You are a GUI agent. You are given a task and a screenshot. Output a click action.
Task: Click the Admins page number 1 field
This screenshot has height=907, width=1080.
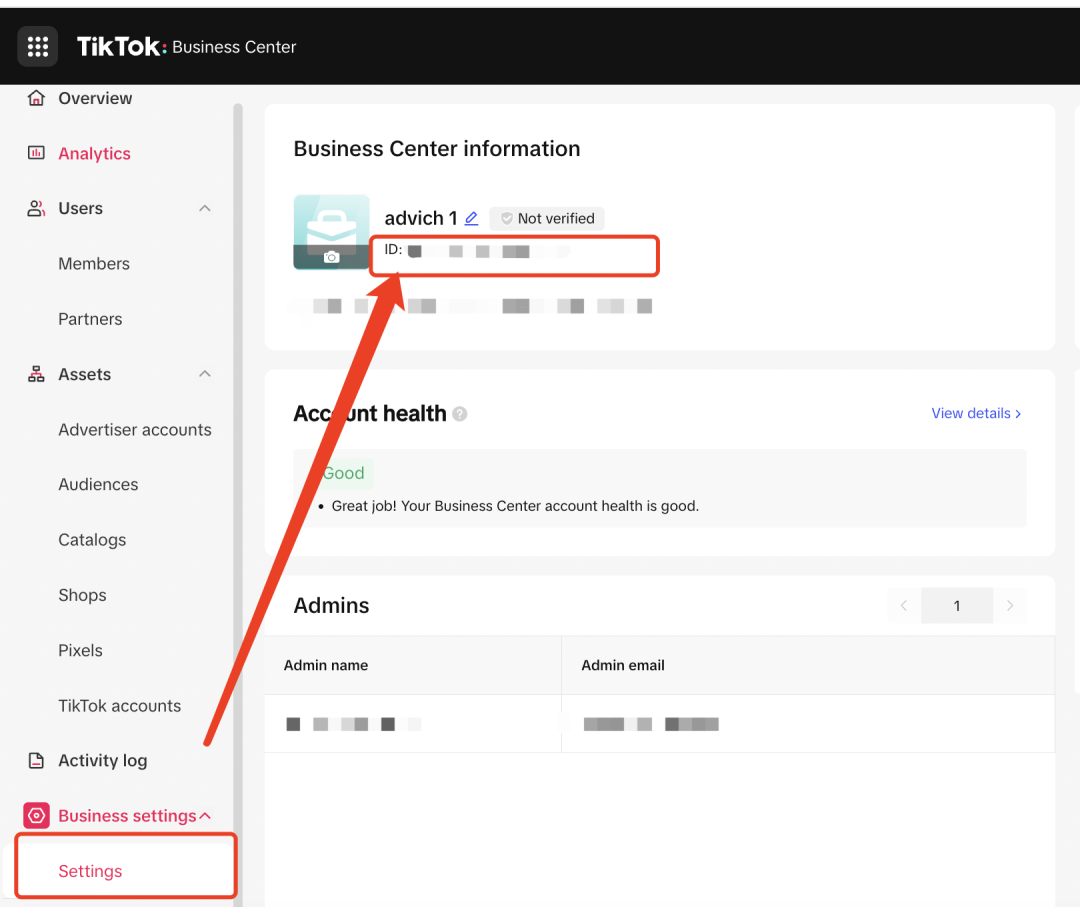pos(957,605)
